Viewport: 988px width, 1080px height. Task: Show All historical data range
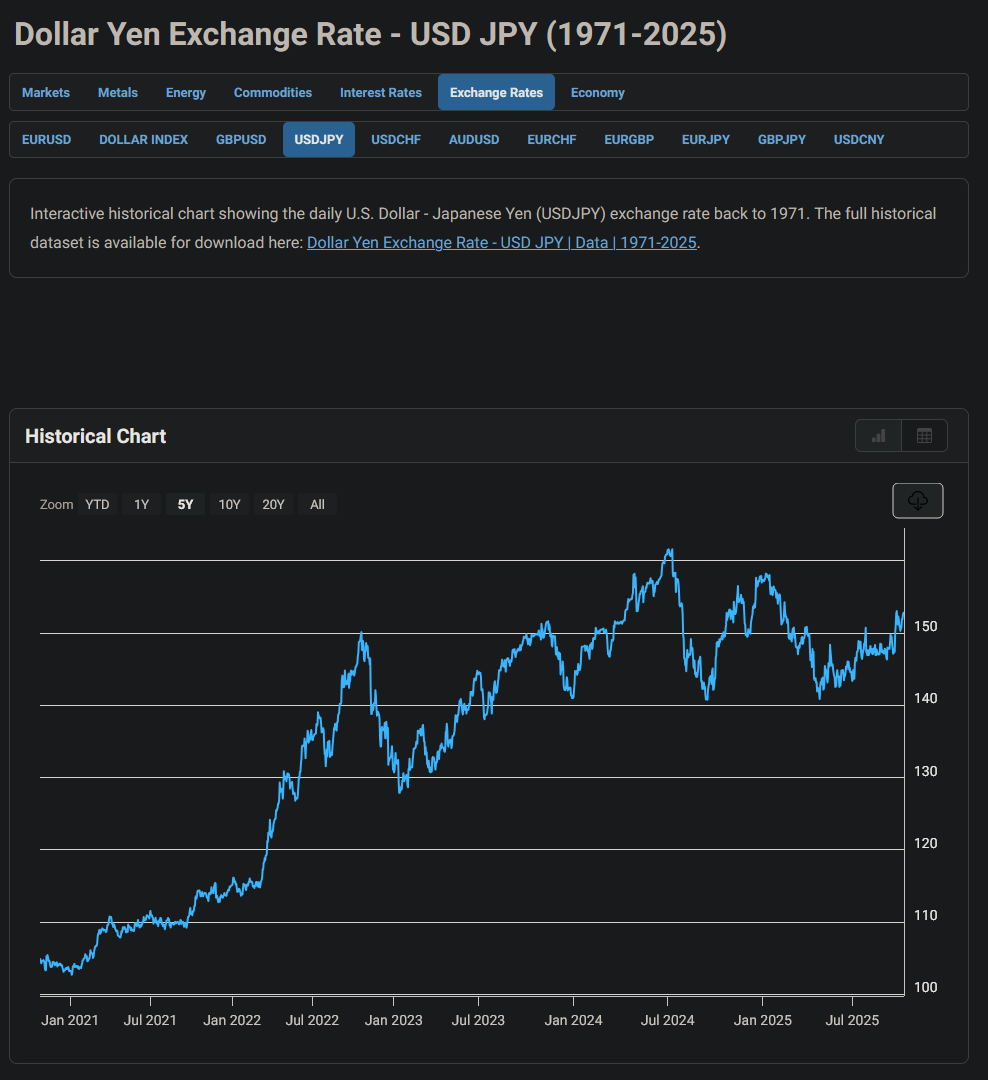point(318,504)
